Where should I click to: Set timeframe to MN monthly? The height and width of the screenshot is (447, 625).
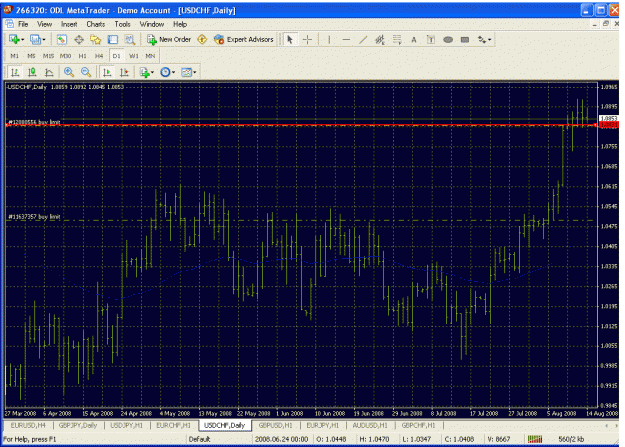tap(150, 56)
